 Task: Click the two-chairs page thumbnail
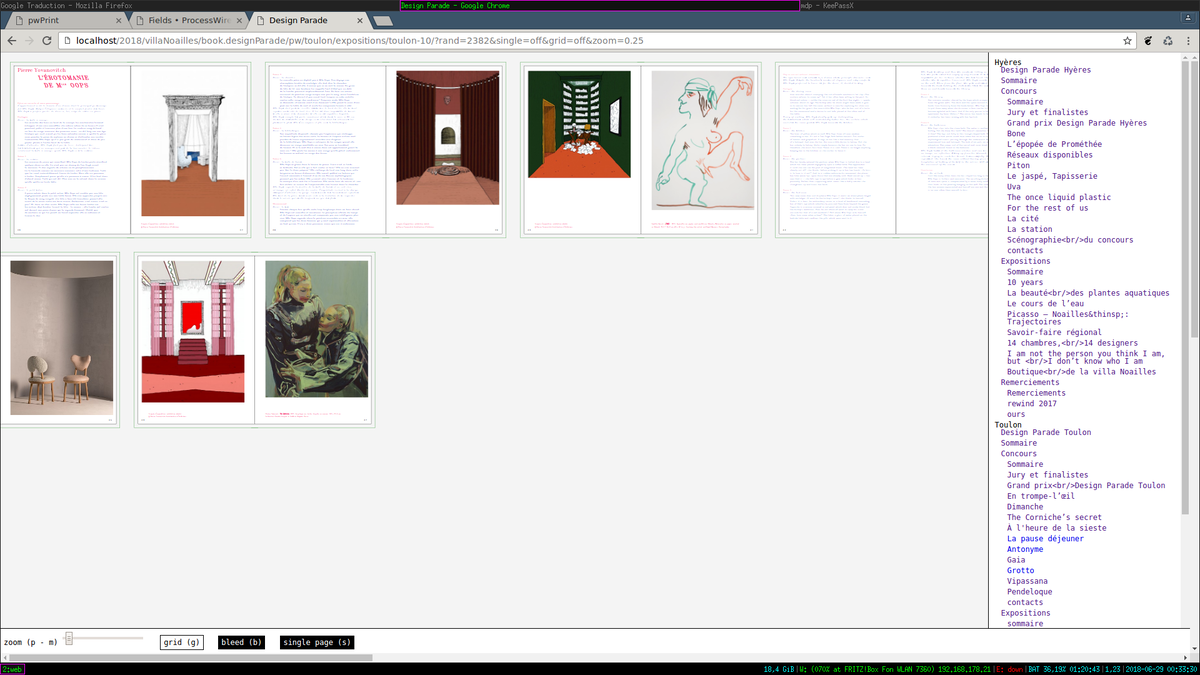click(x=59, y=340)
